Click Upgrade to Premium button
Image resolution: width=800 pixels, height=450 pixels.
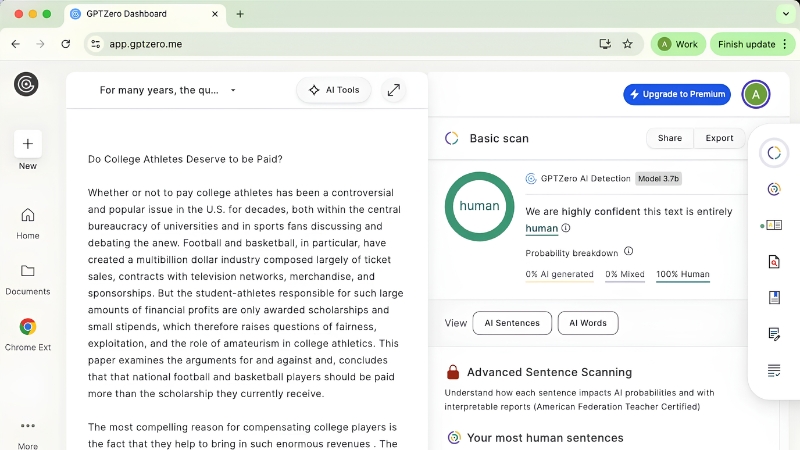tap(677, 94)
